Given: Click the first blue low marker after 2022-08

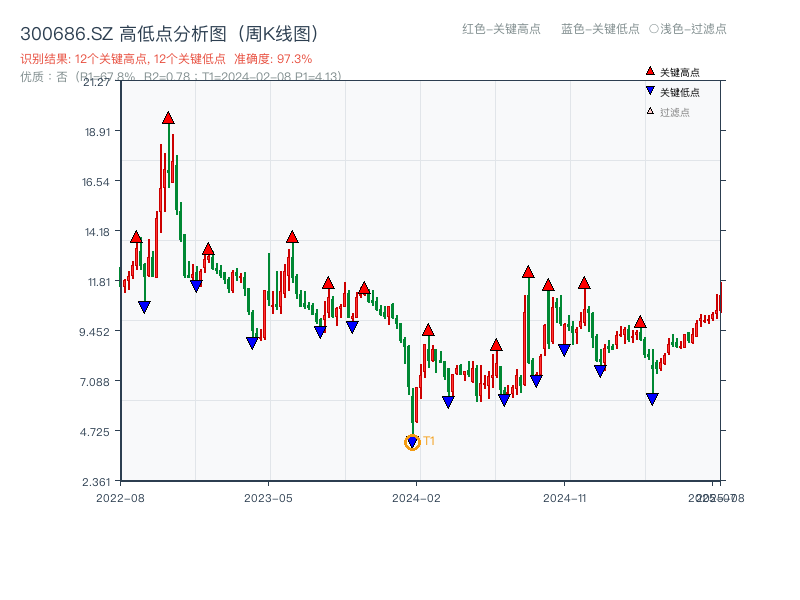Looking at the screenshot, I should point(144,307).
